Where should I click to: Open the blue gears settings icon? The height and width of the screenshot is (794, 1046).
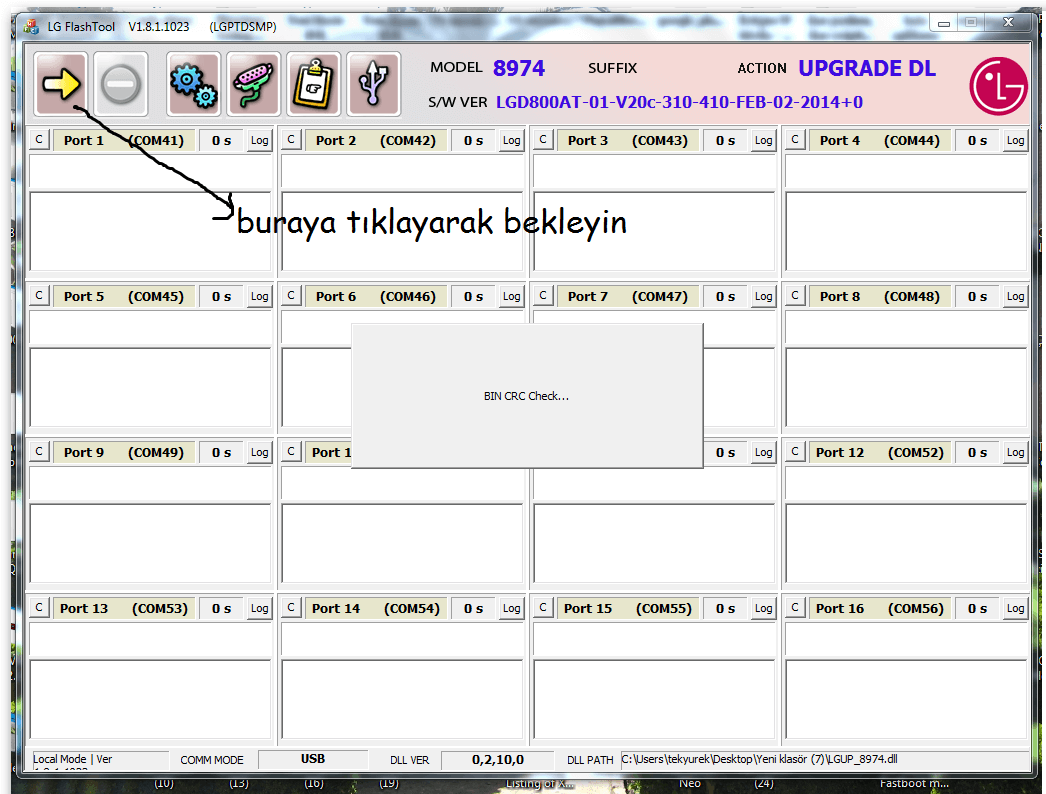point(193,84)
